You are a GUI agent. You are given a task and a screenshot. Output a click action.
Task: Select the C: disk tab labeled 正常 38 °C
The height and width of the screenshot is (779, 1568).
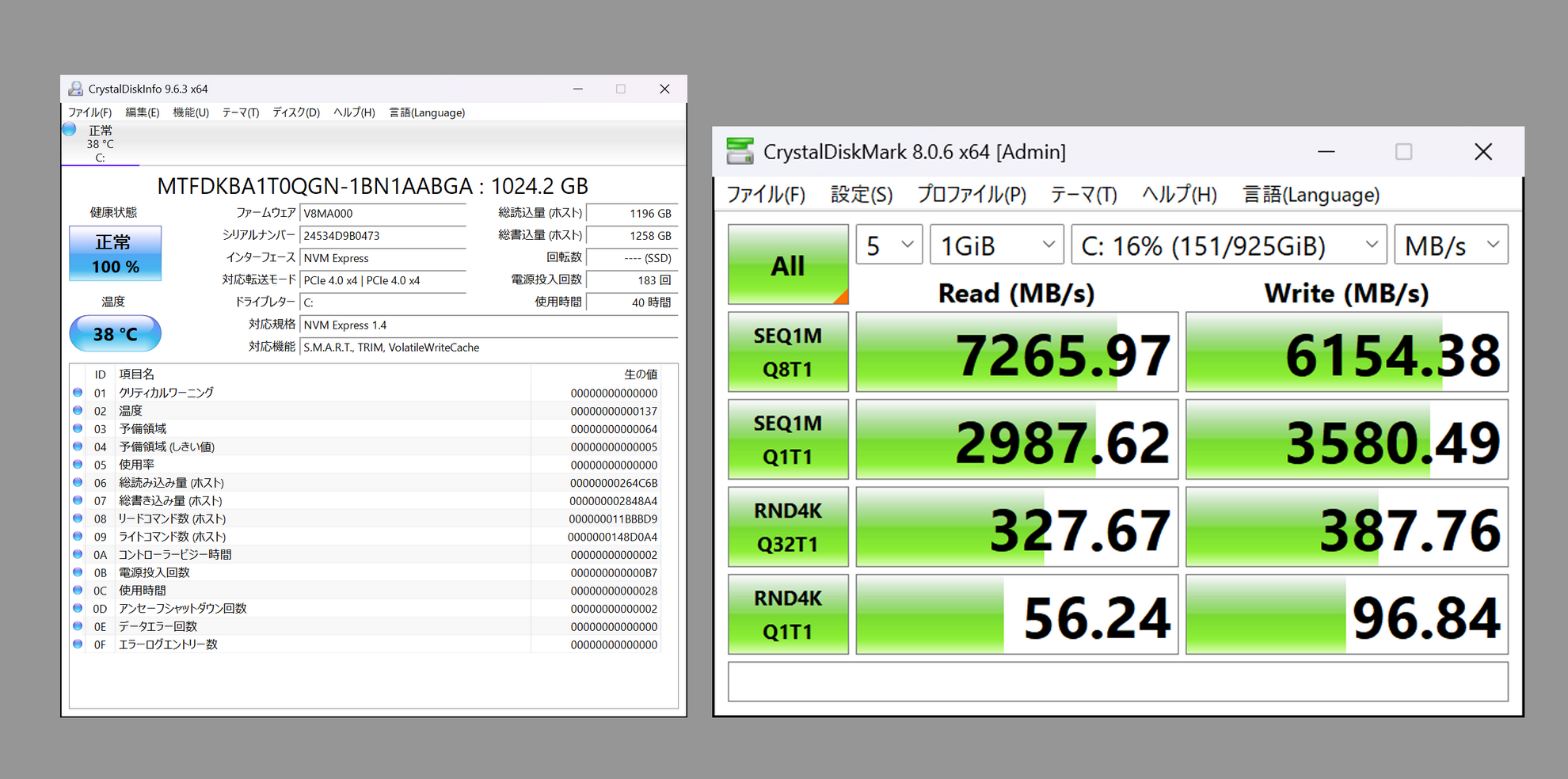[x=101, y=143]
